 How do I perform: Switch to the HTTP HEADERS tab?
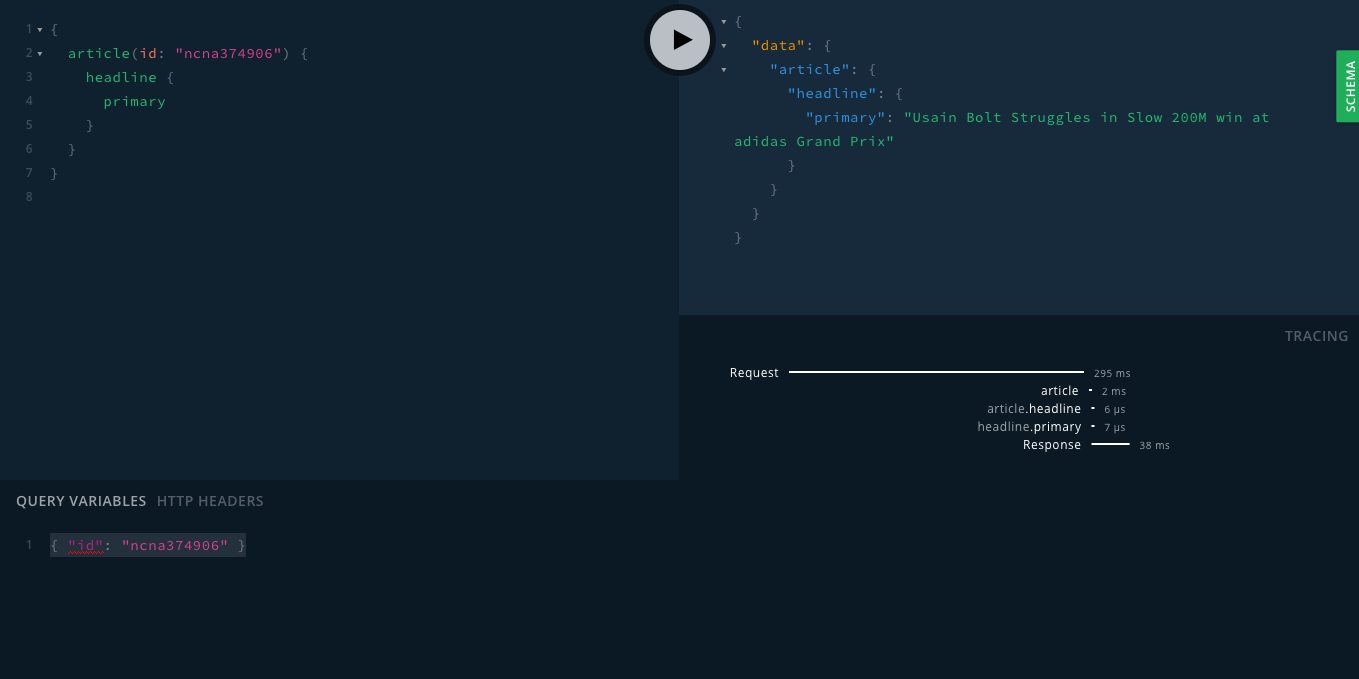click(210, 500)
